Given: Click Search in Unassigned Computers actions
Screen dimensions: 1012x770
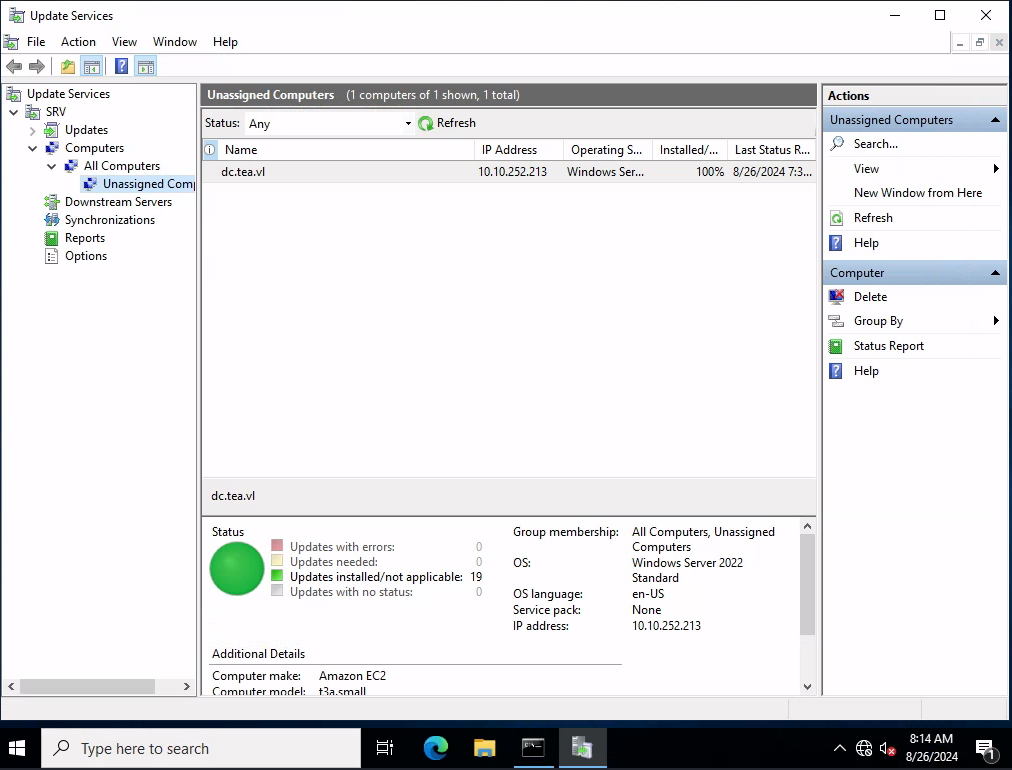Looking at the screenshot, I should pyautogui.click(x=875, y=144).
